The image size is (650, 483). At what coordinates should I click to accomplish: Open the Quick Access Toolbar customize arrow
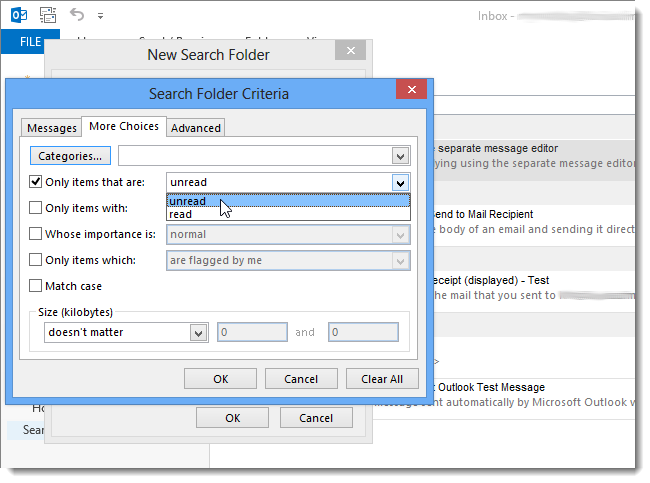click(100, 16)
